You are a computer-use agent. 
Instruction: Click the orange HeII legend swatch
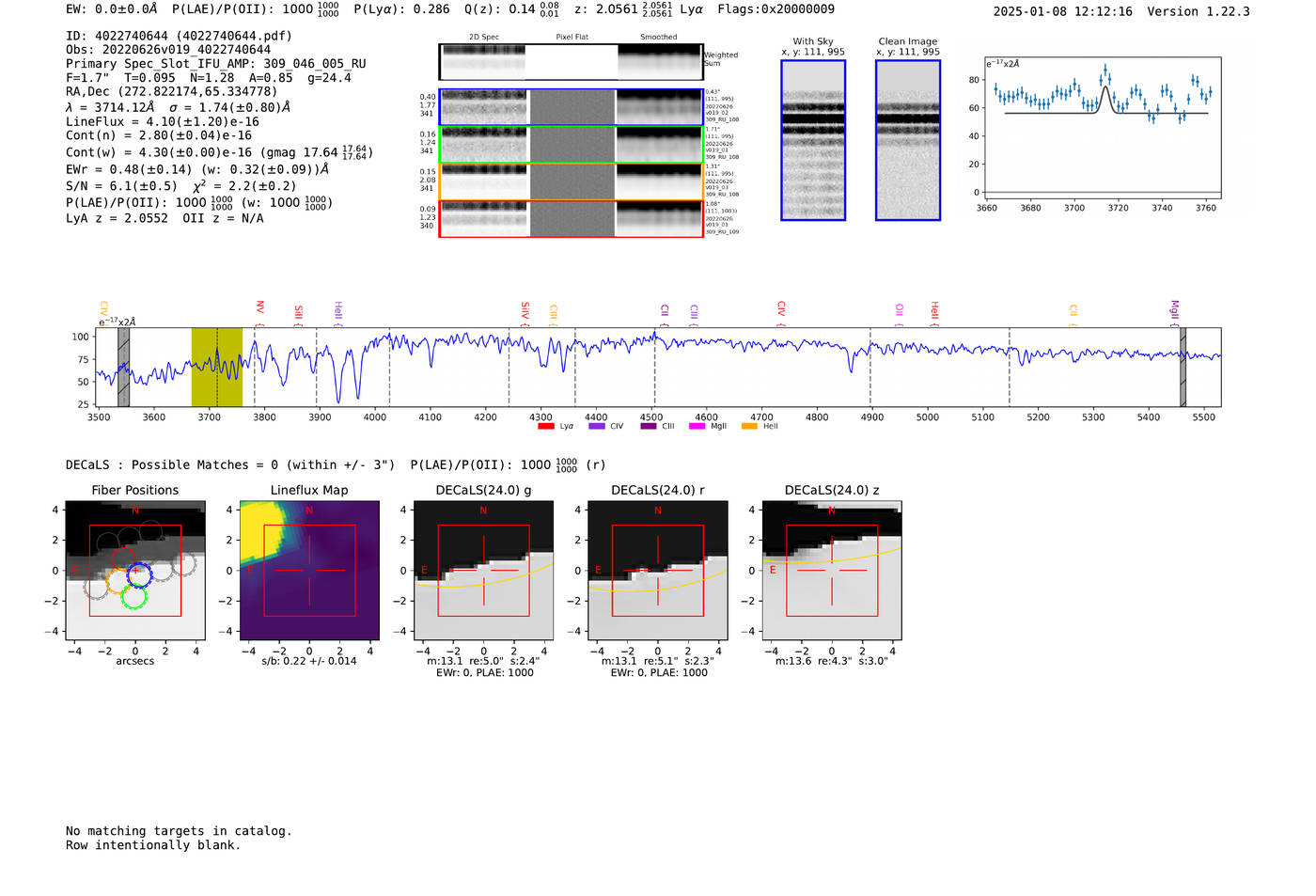point(749,426)
